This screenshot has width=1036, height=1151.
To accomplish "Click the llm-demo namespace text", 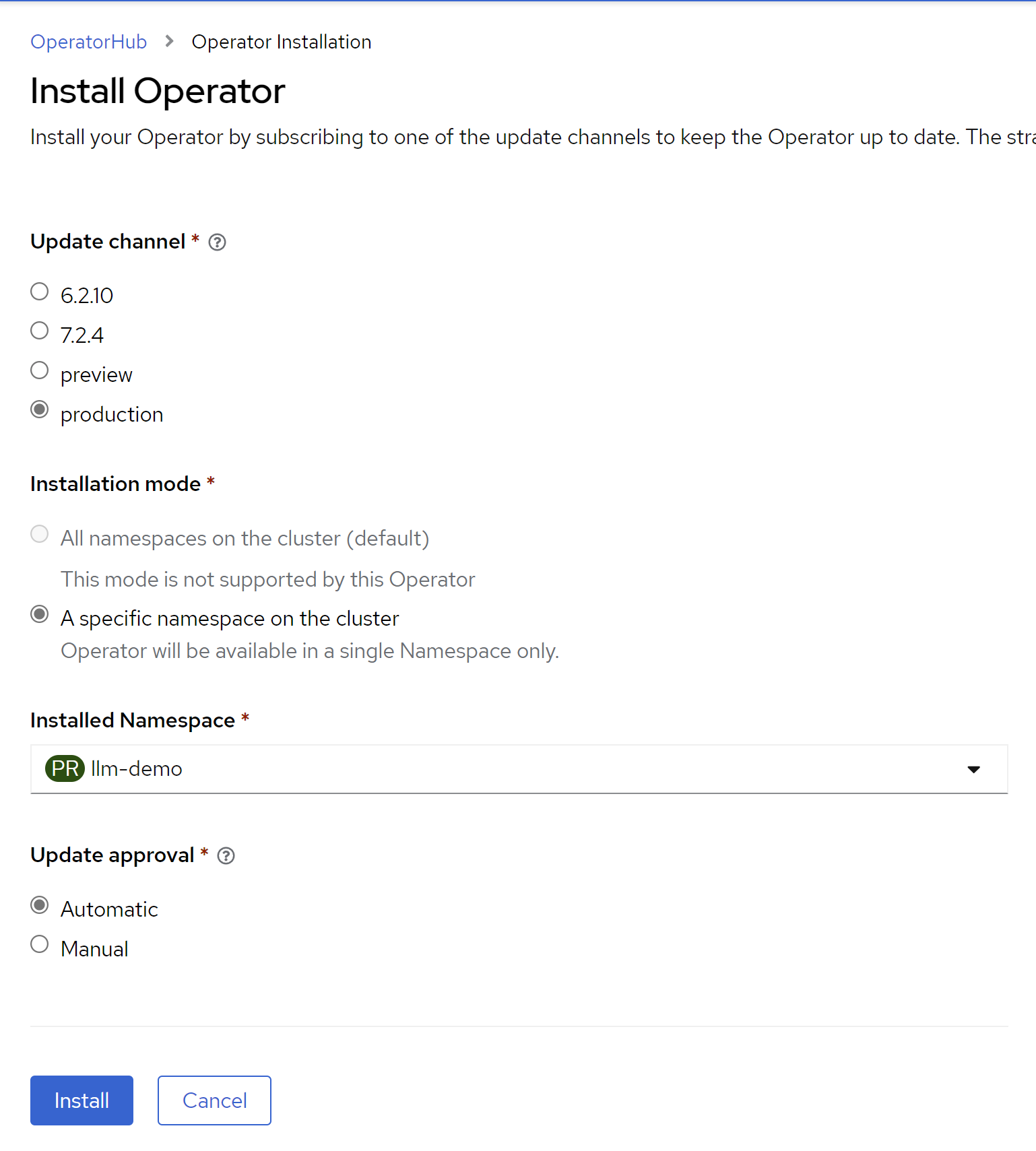I will (137, 769).
